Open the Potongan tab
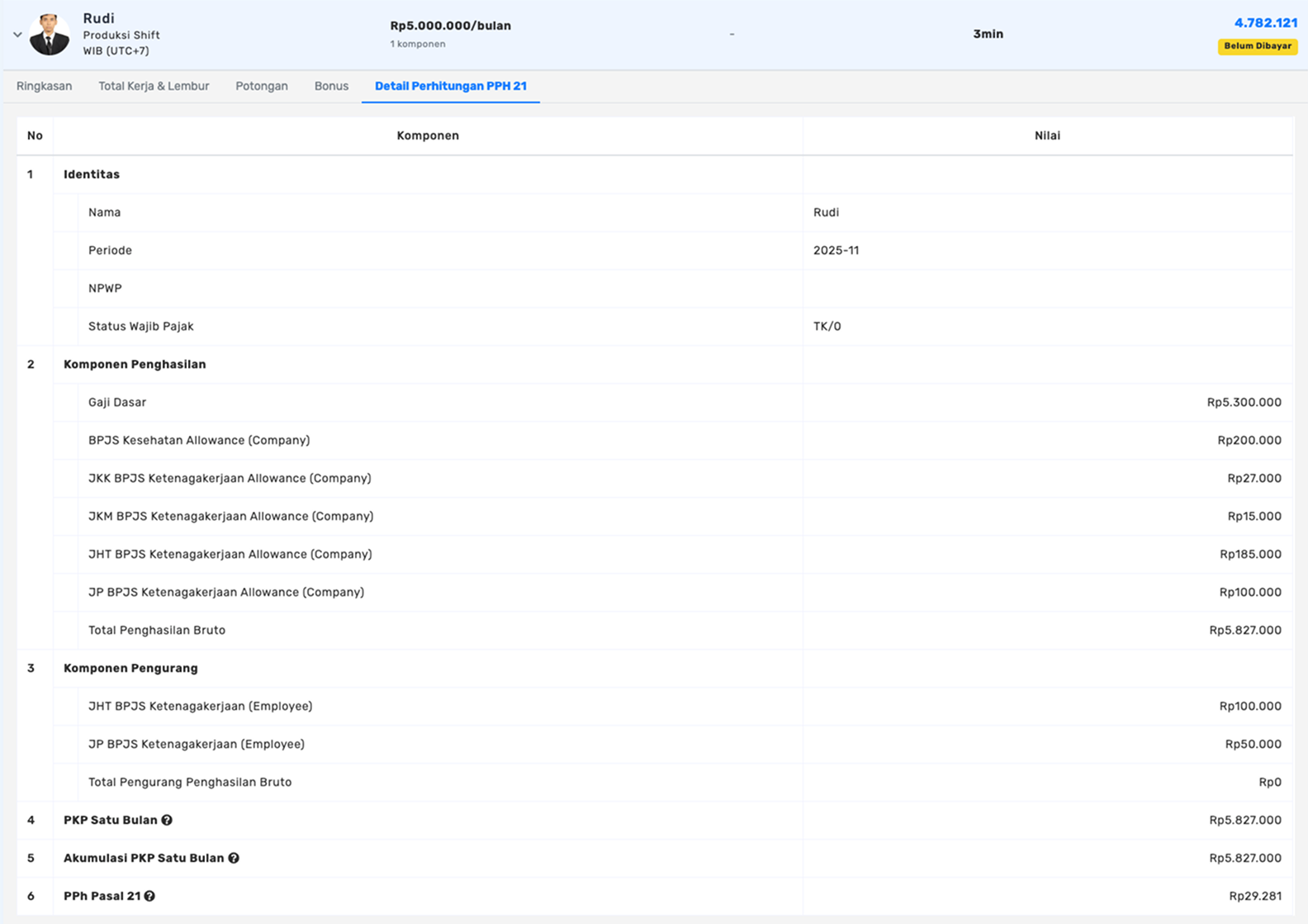The height and width of the screenshot is (924, 1308). tap(262, 86)
